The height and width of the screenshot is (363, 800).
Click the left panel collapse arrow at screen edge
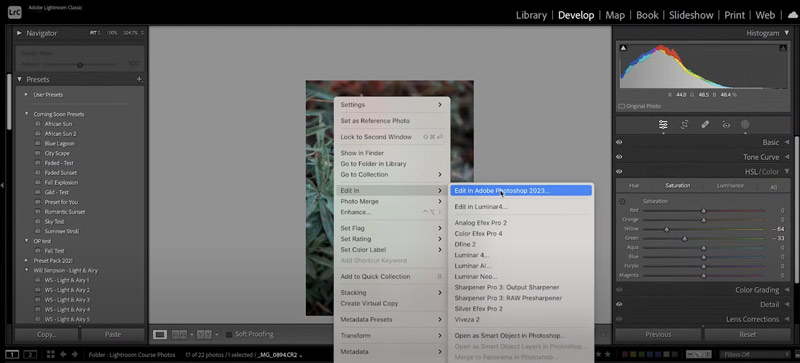(x=2, y=185)
